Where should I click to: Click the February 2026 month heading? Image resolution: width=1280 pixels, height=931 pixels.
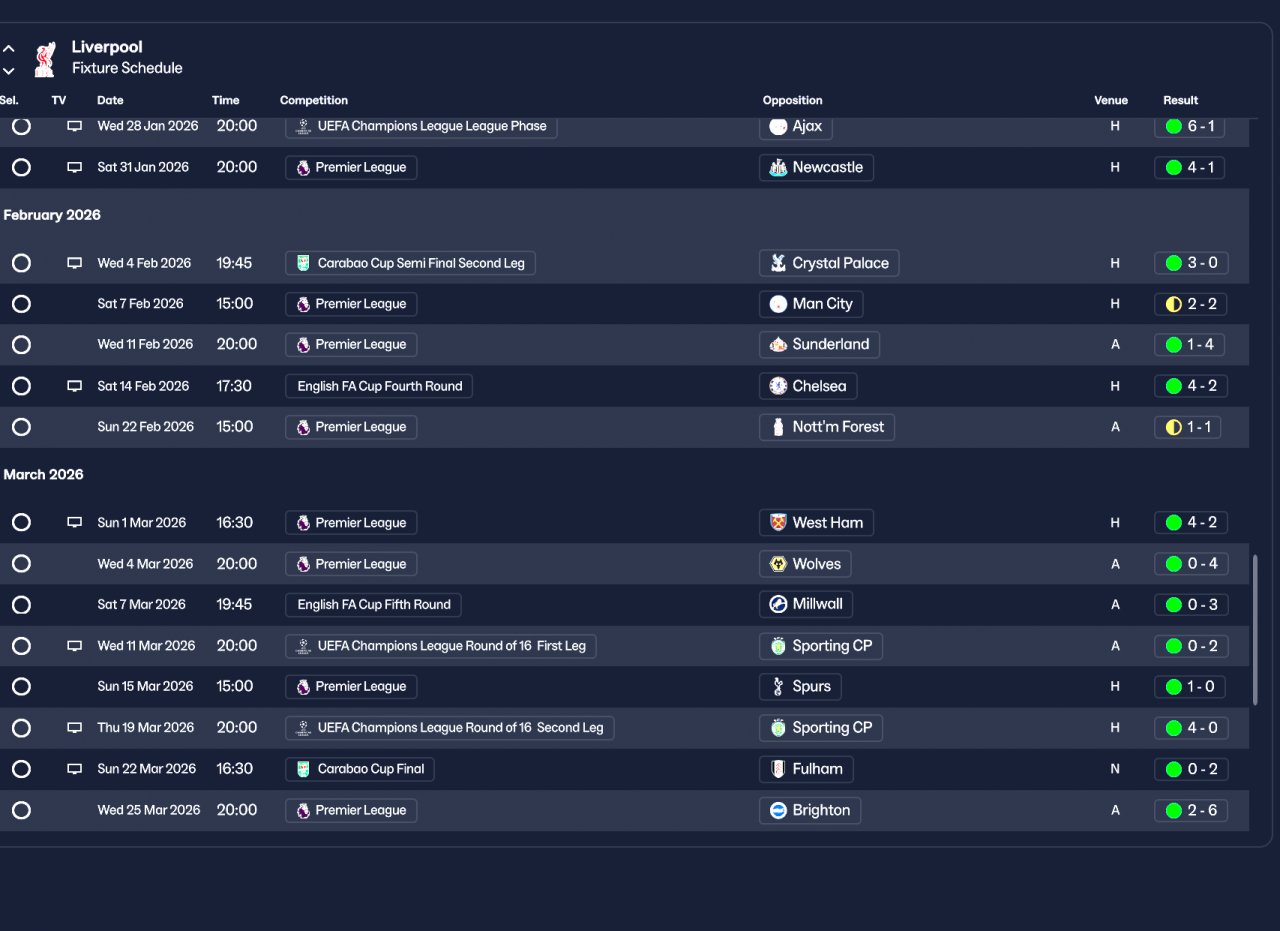click(x=52, y=215)
